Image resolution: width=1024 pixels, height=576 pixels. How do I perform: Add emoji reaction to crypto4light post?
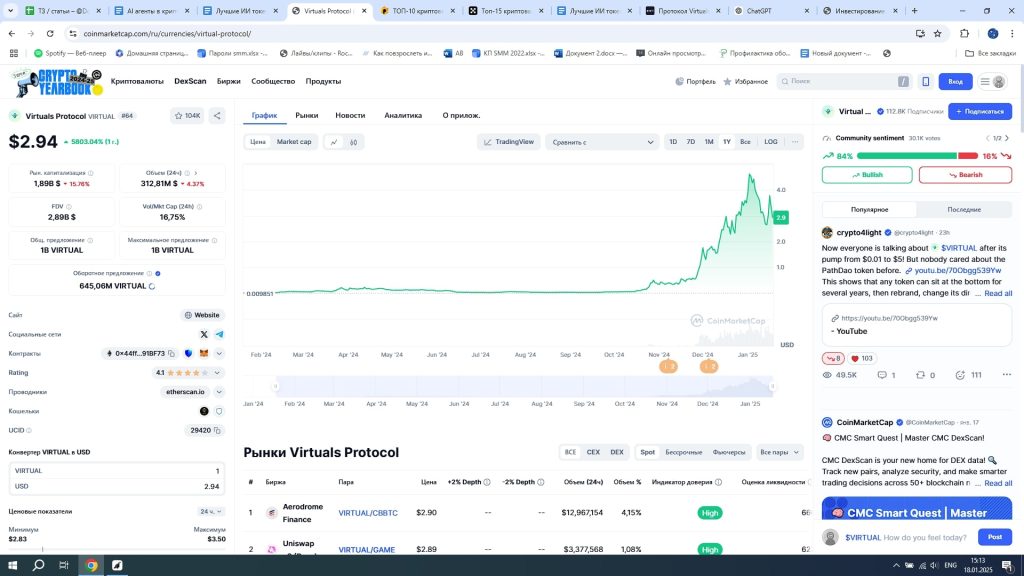(x=960, y=375)
